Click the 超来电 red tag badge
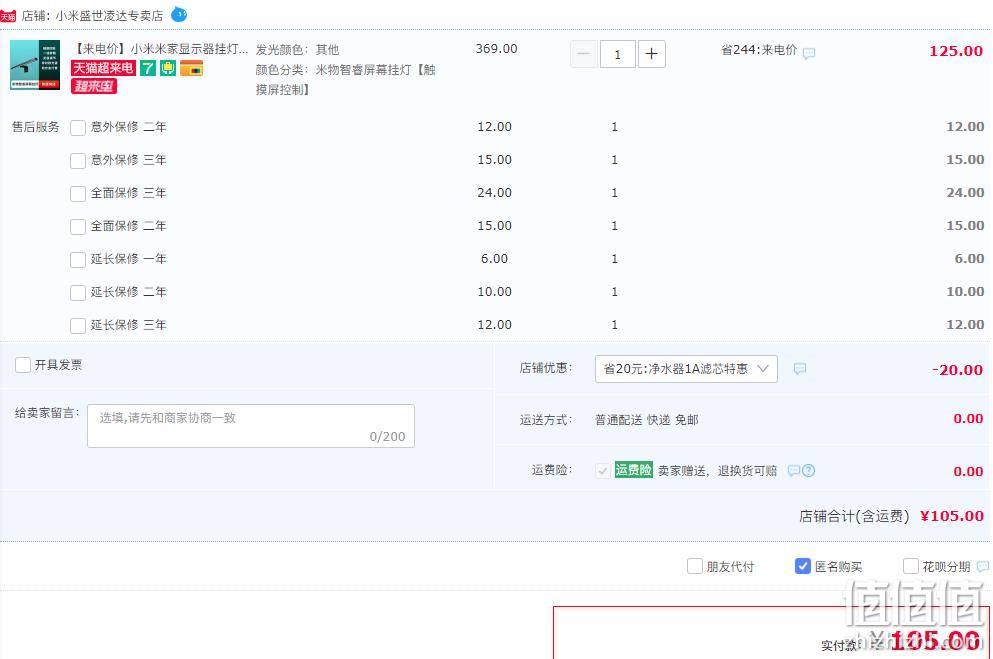993x659 pixels. (x=94, y=85)
